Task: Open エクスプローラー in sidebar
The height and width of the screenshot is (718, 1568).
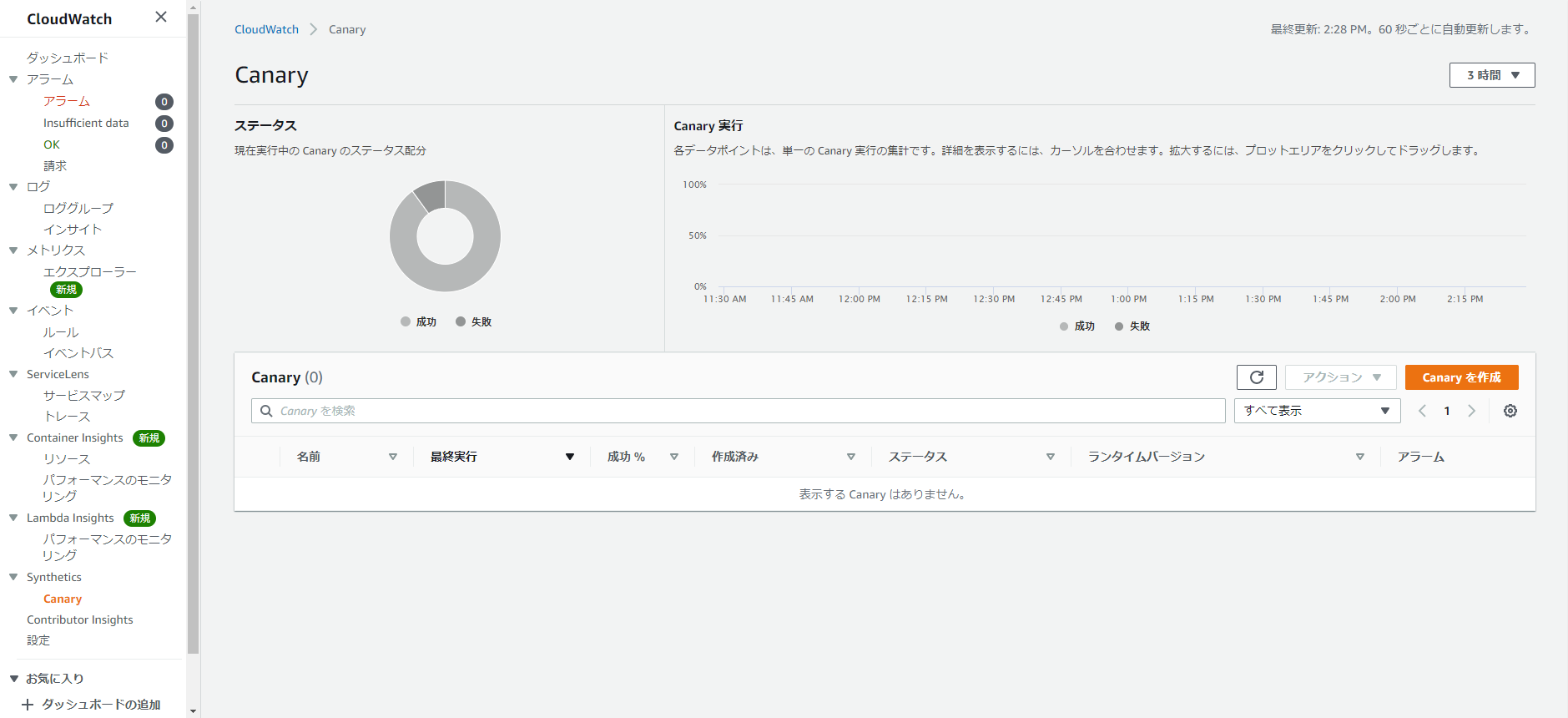Action: [x=90, y=272]
